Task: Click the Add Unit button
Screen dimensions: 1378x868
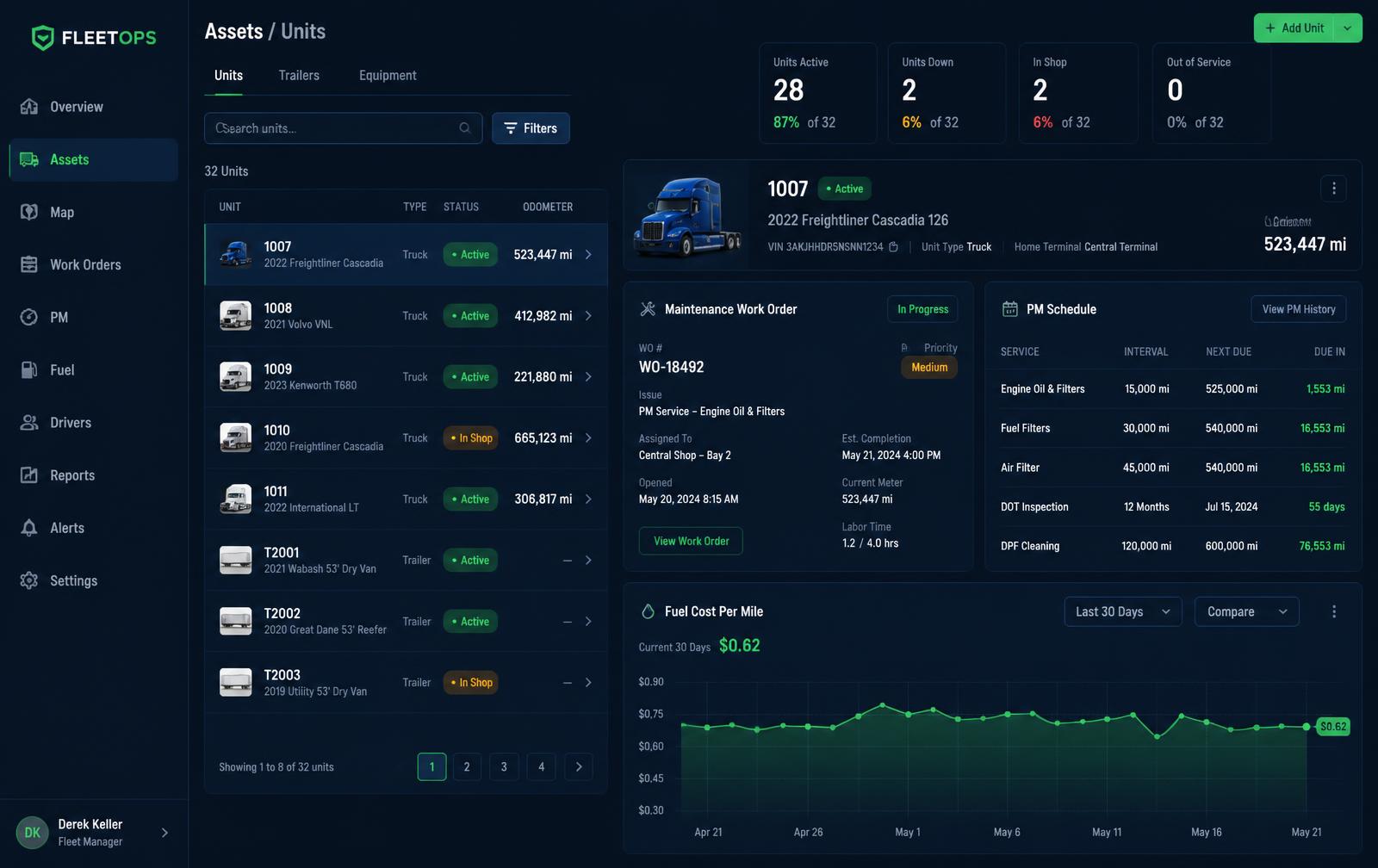Action: [x=1294, y=28]
